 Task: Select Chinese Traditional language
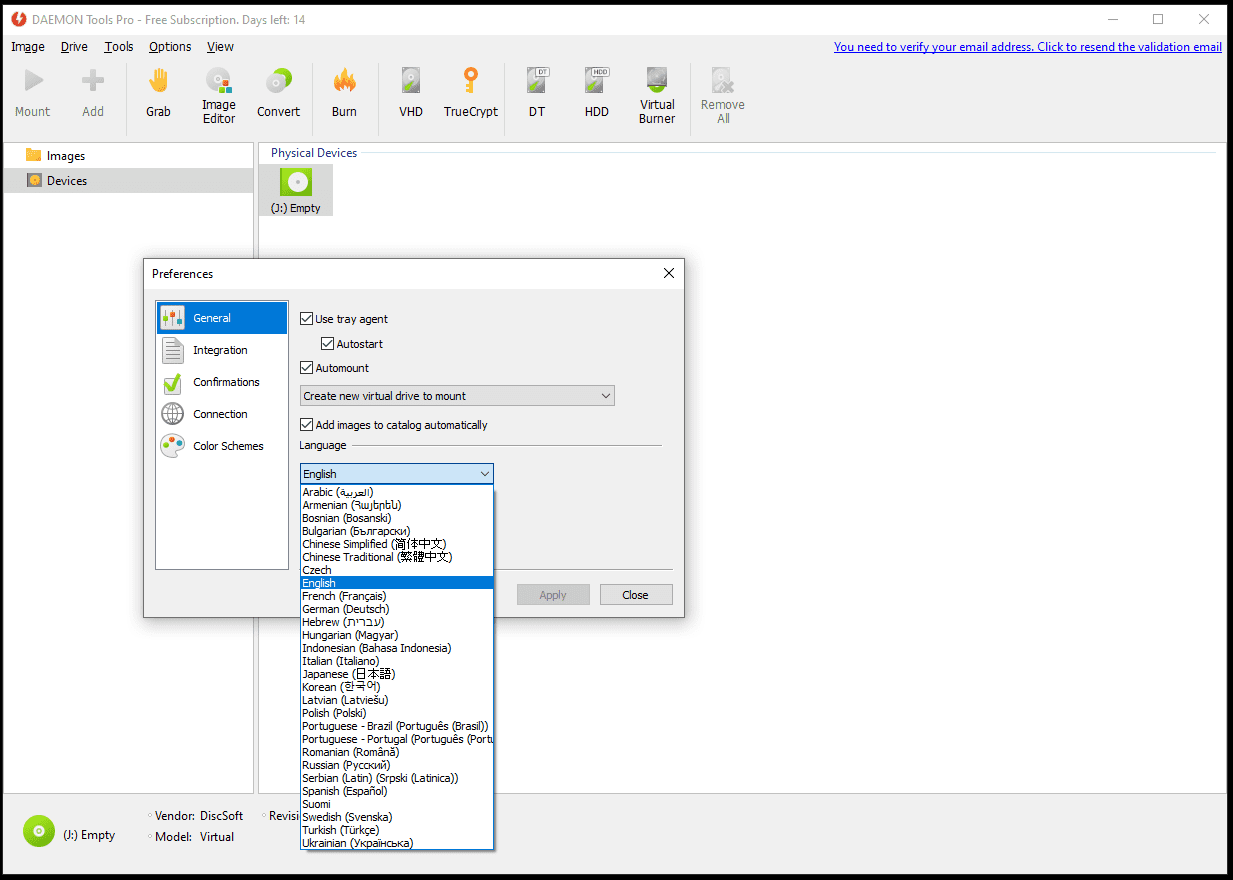pos(397,557)
